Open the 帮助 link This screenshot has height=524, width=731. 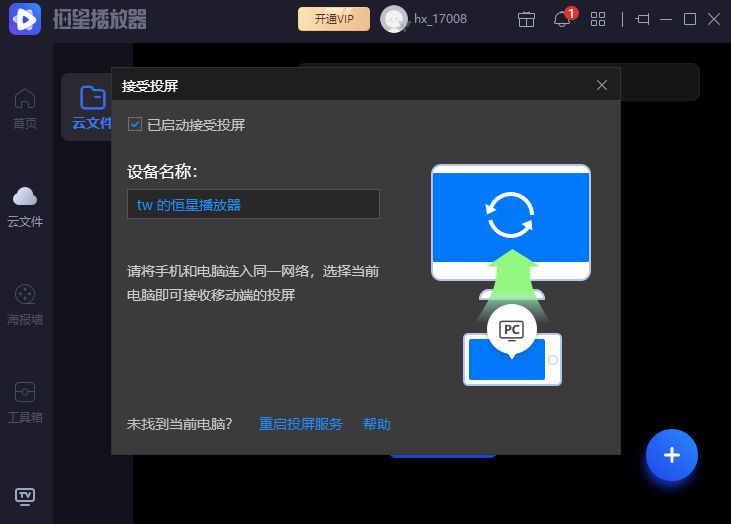(377, 424)
